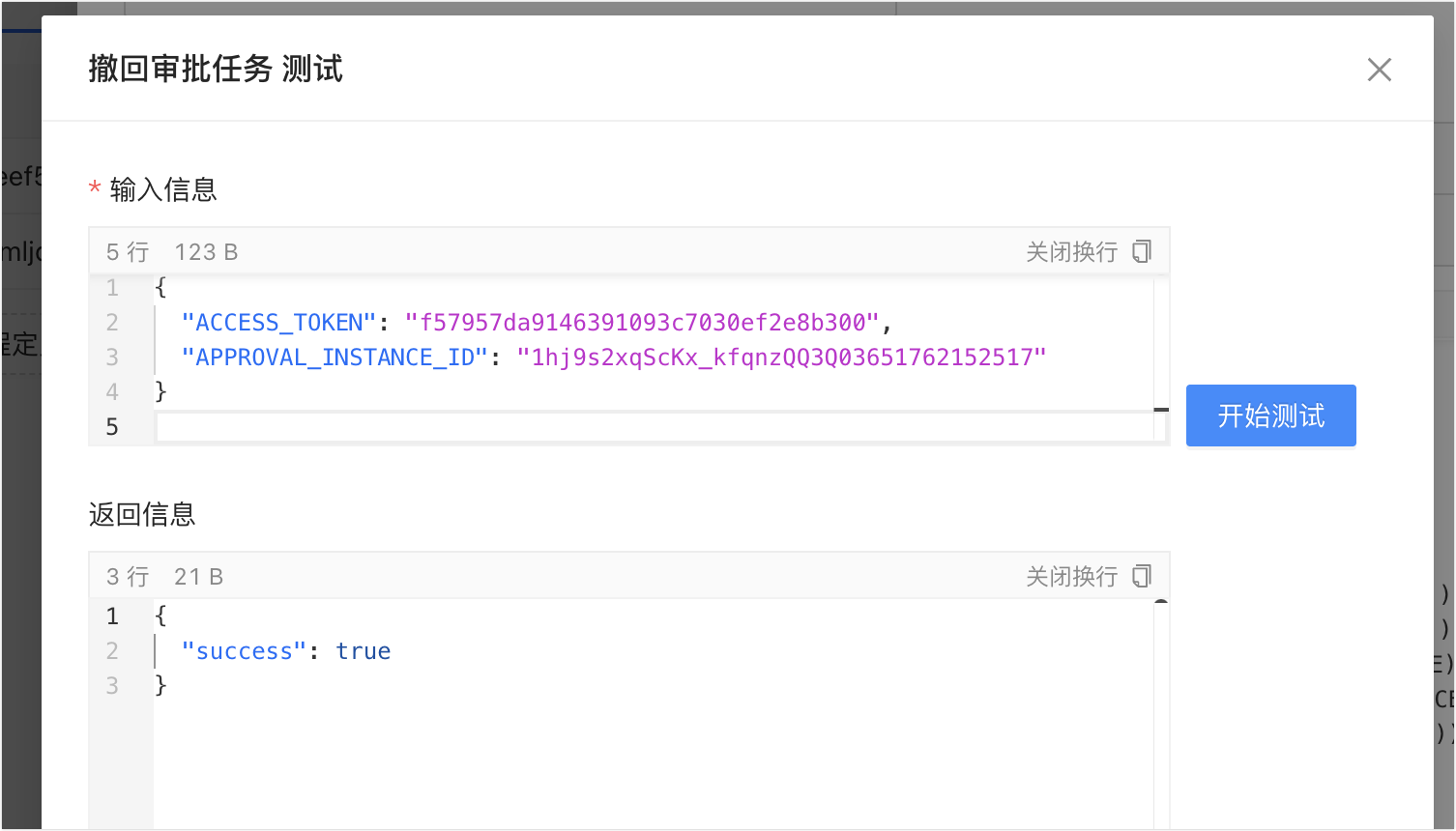Toggle 关闭换行 in the 返回信息 editor
Viewport: 1456px width, 831px height.
1070,577
